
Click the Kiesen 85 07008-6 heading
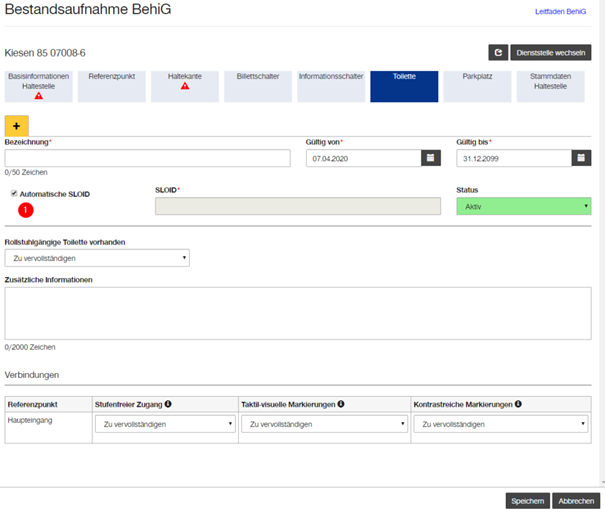click(45, 53)
